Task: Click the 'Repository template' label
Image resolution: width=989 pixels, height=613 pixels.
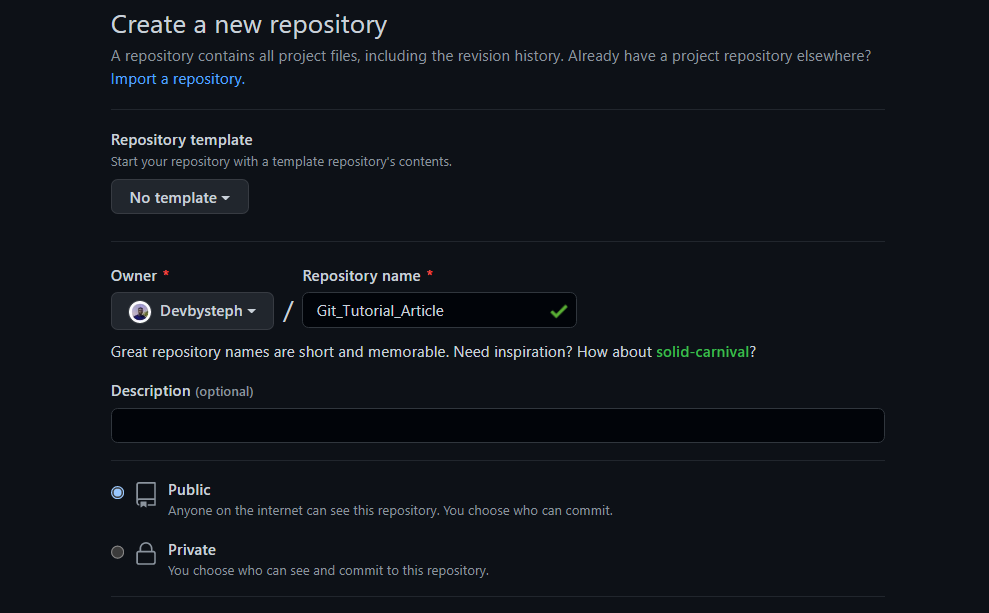Action: [182, 140]
